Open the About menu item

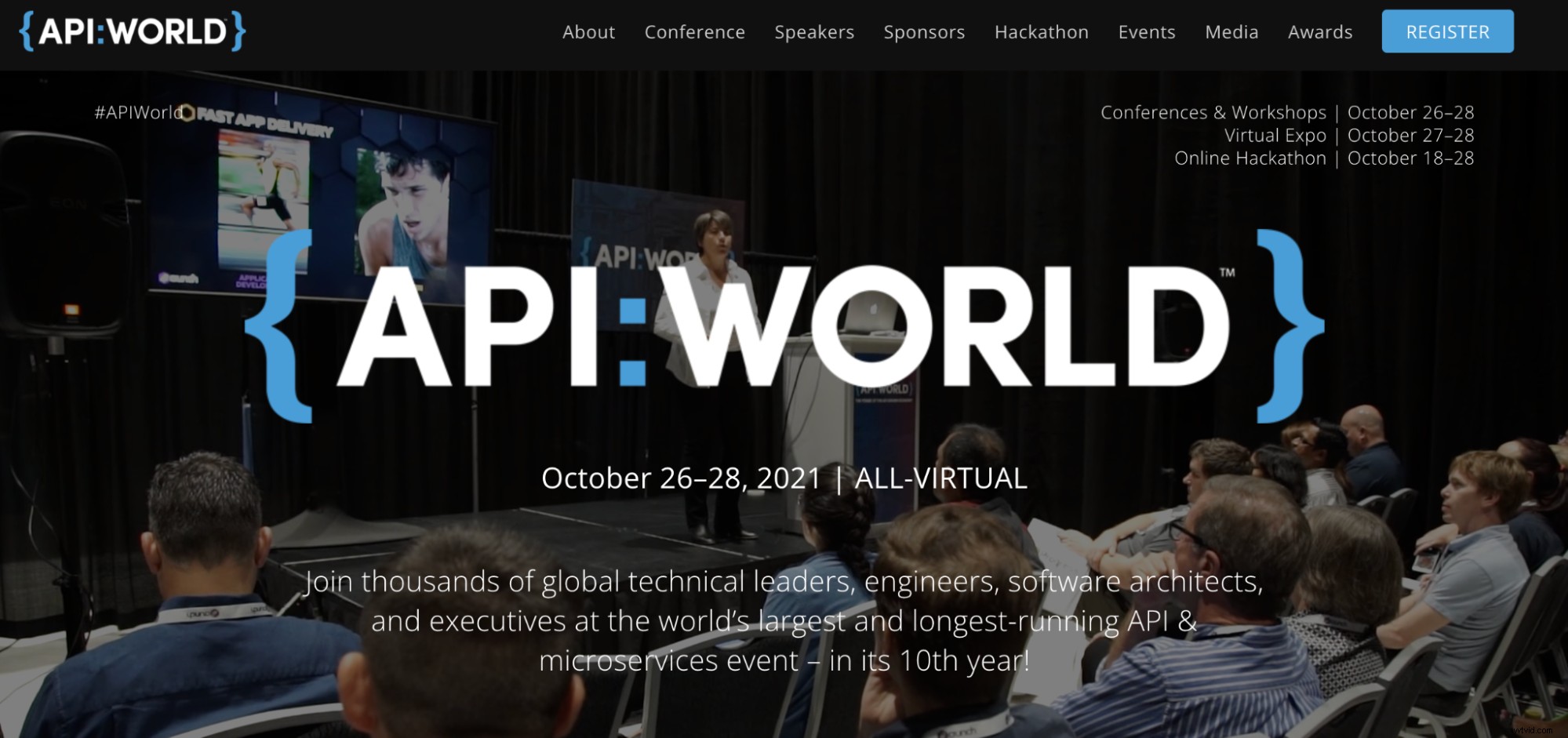(x=588, y=32)
